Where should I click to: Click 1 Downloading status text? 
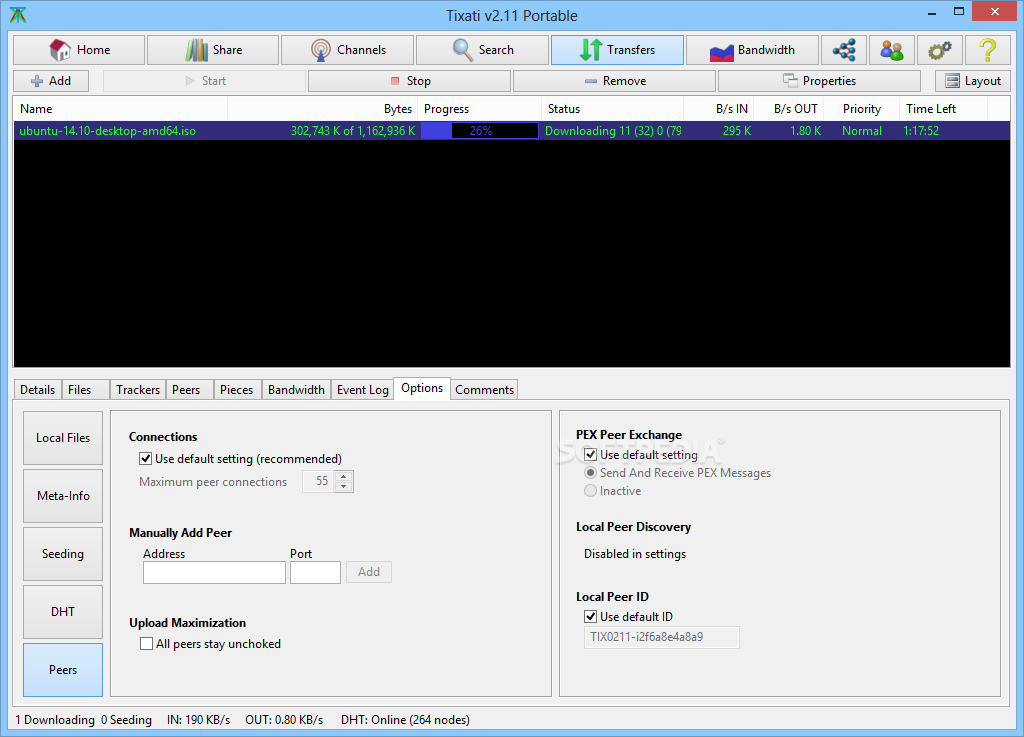click(x=55, y=719)
